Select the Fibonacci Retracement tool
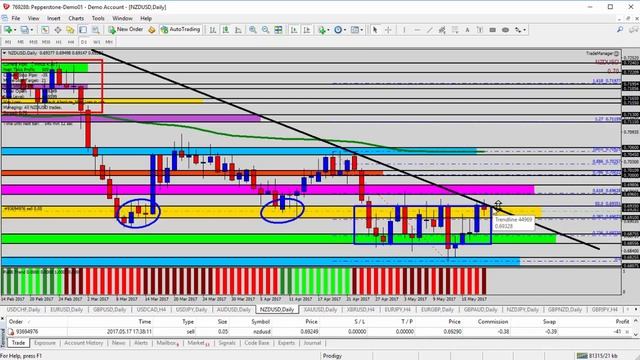The height and width of the screenshot is (360, 640). [455, 30]
